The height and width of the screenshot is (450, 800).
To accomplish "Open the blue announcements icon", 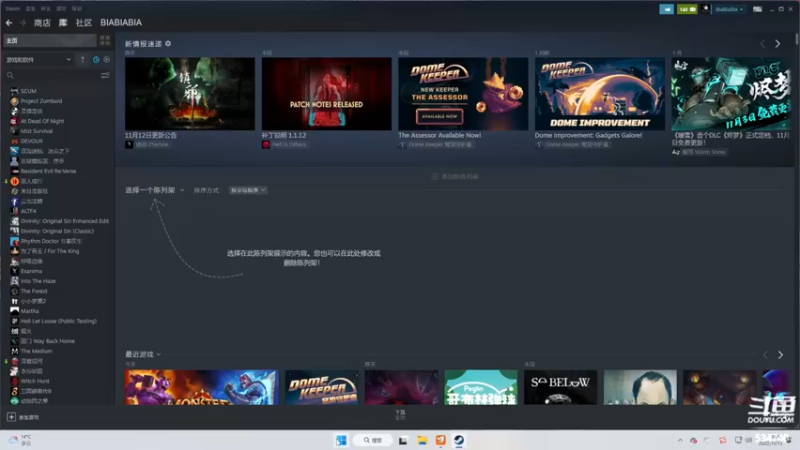I will coord(666,9).
